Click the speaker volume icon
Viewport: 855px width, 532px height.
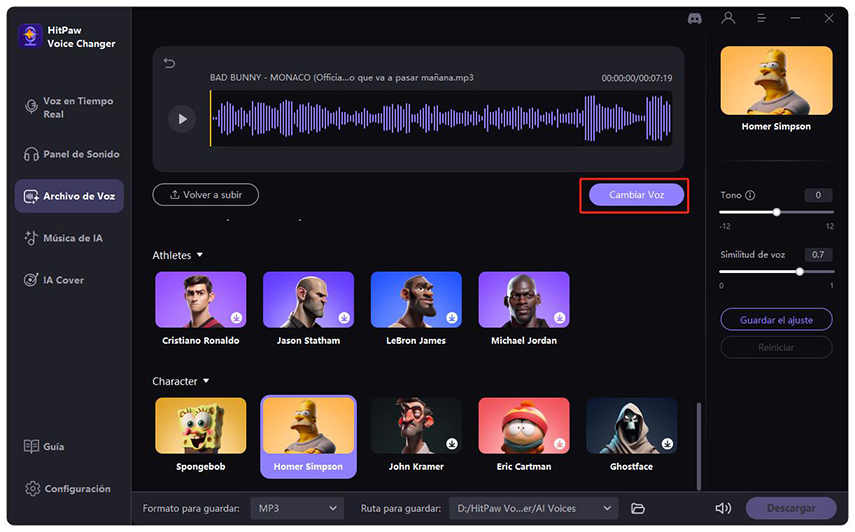pos(722,509)
